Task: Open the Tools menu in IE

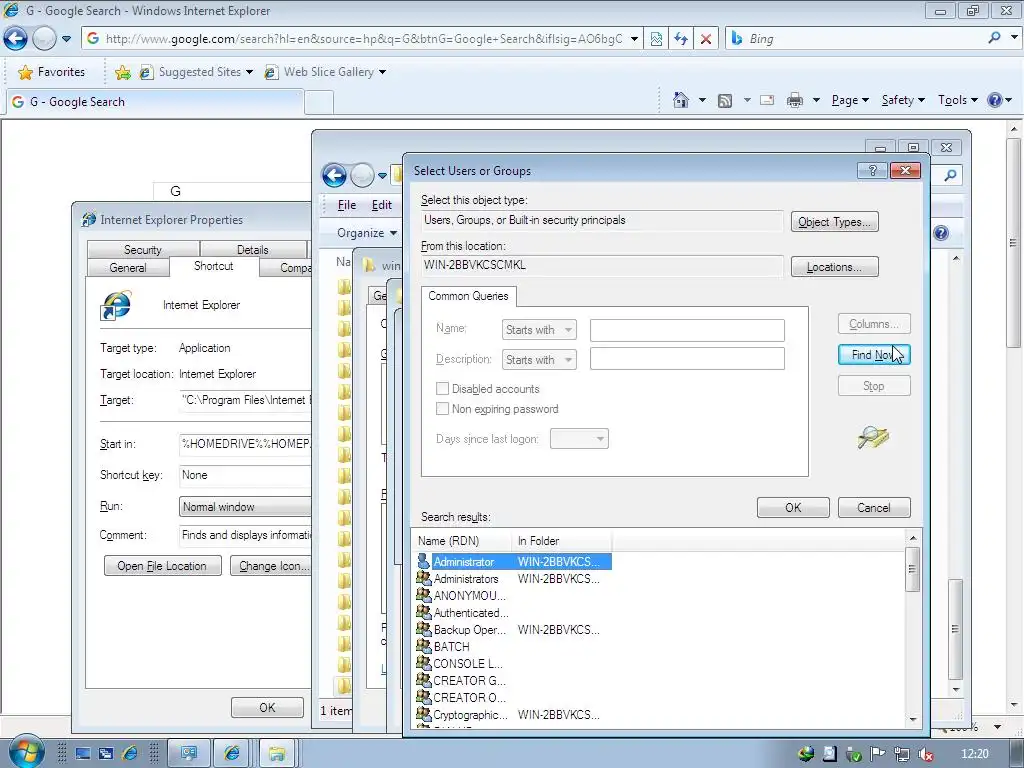Action: [957, 100]
